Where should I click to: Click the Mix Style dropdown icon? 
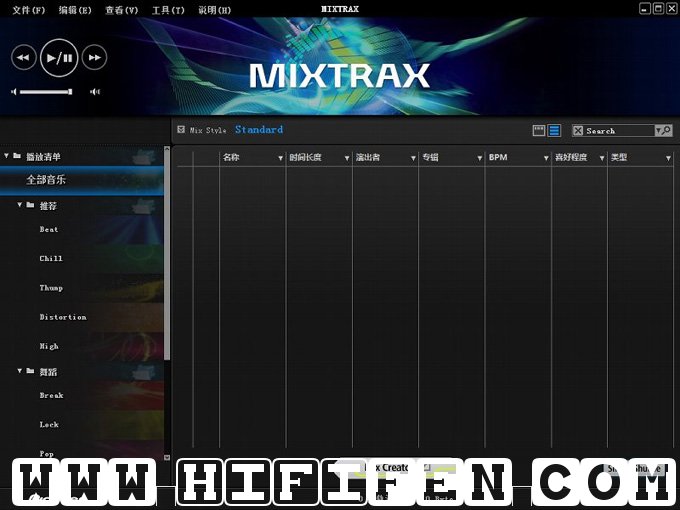tap(181, 129)
